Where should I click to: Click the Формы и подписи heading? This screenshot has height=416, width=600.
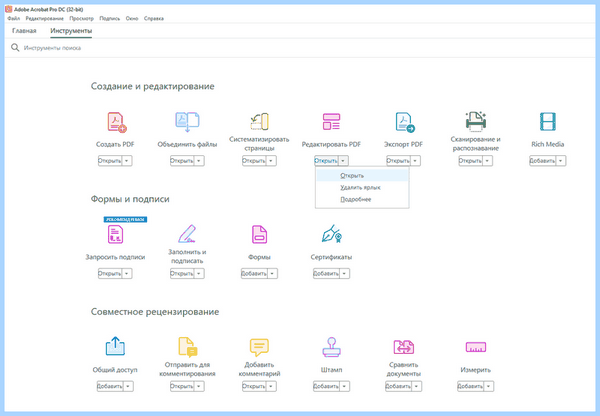click(130, 199)
